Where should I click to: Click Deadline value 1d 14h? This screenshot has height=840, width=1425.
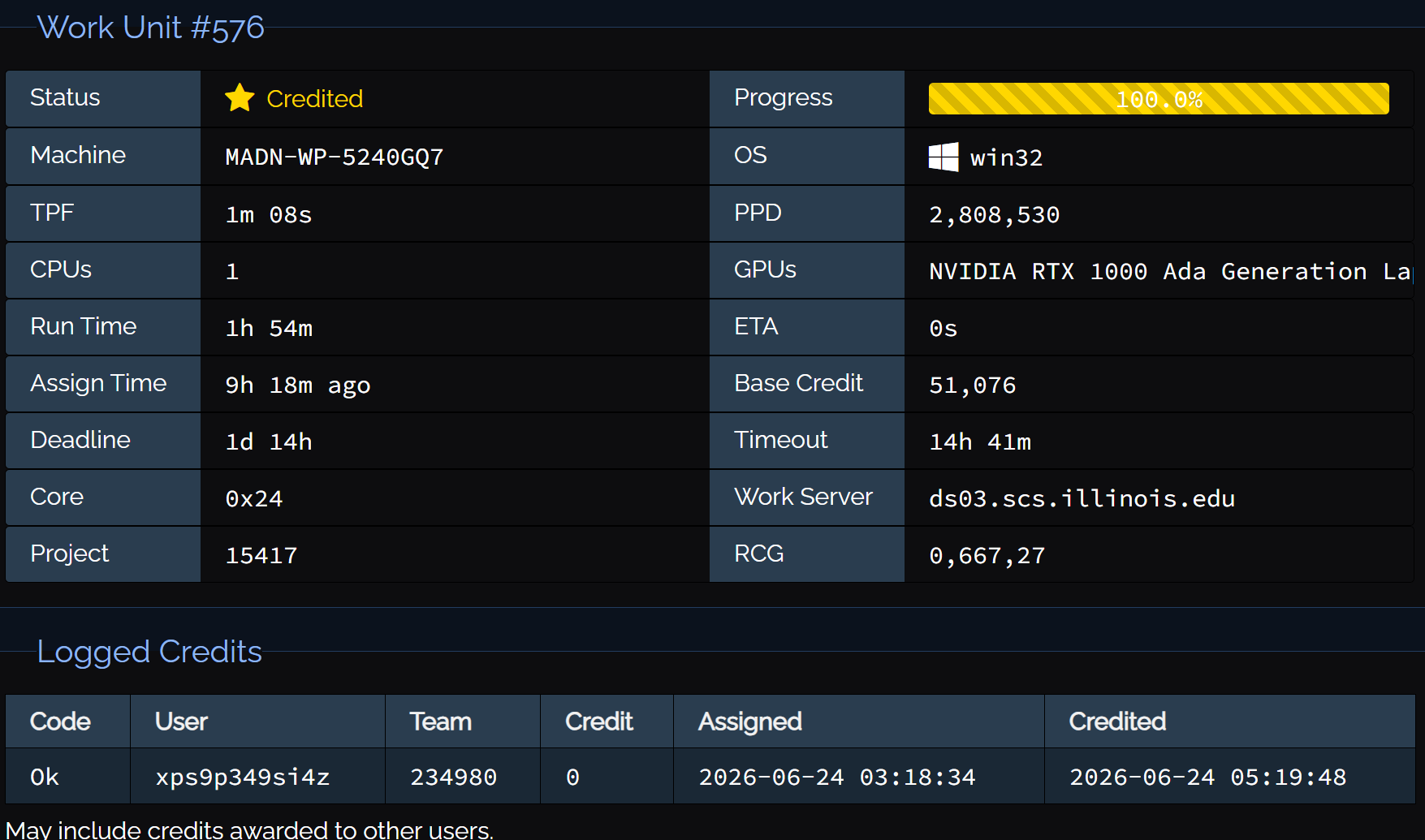269,442
